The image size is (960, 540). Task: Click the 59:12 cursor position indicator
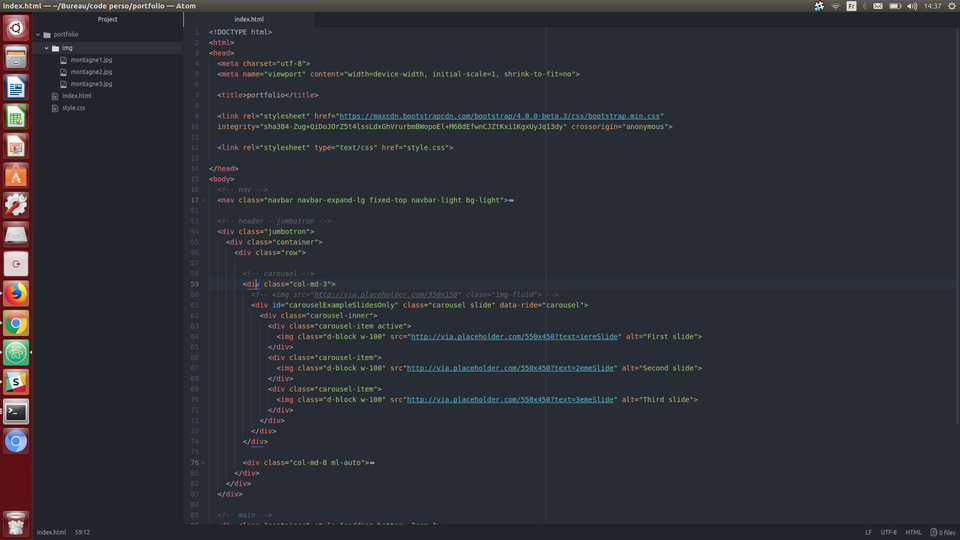click(83, 533)
